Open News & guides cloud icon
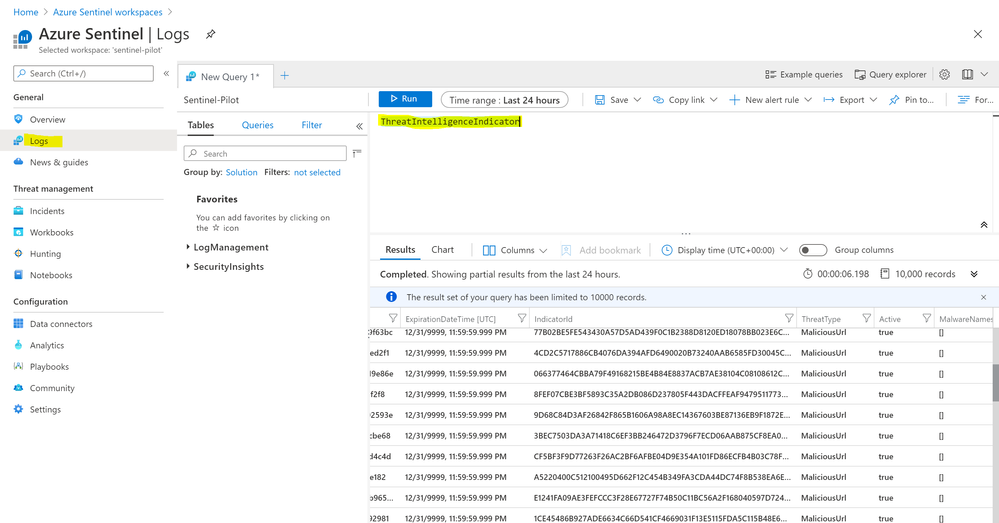This screenshot has width=999, height=523. tap(18, 162)
